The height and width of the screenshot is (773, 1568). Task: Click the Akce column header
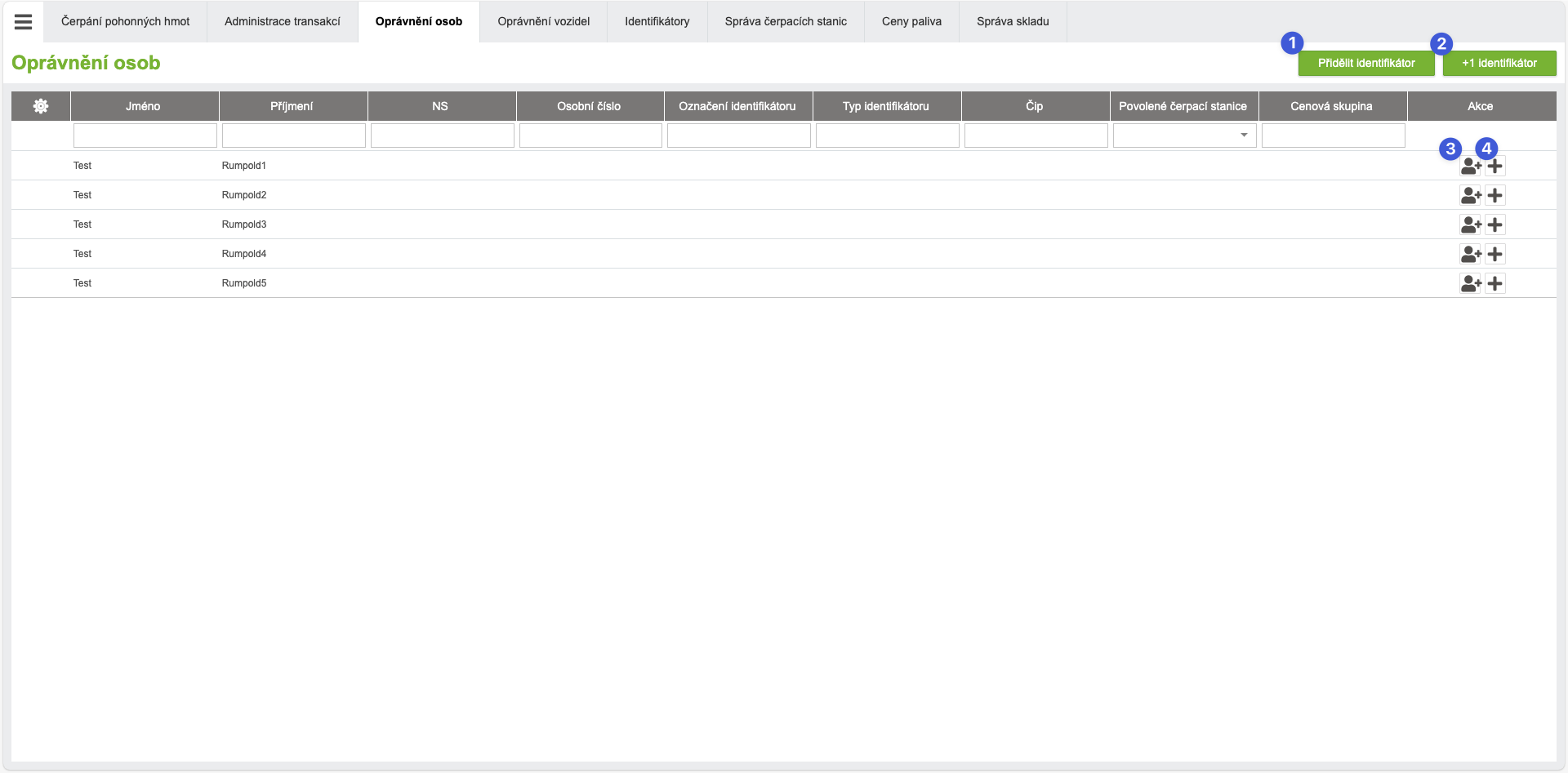point(1481,106)
